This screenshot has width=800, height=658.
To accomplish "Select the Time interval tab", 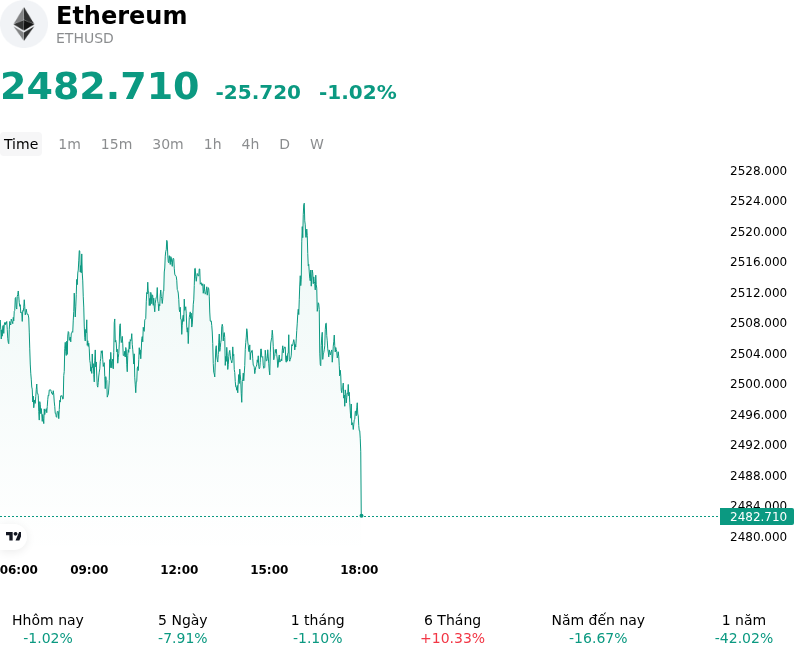I will [21, 144].
